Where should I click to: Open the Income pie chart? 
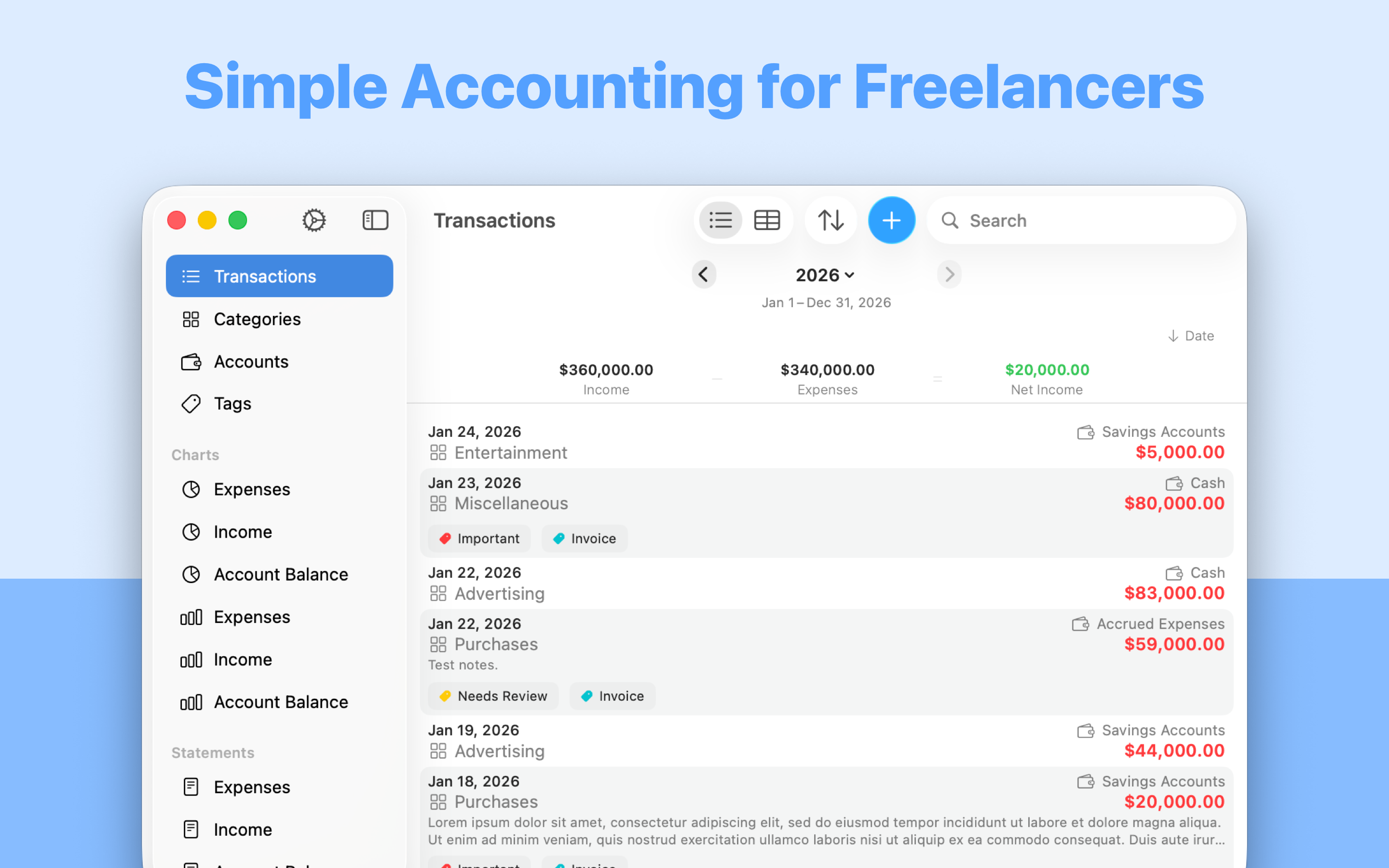pyautogui.click(x=280, y=531)
